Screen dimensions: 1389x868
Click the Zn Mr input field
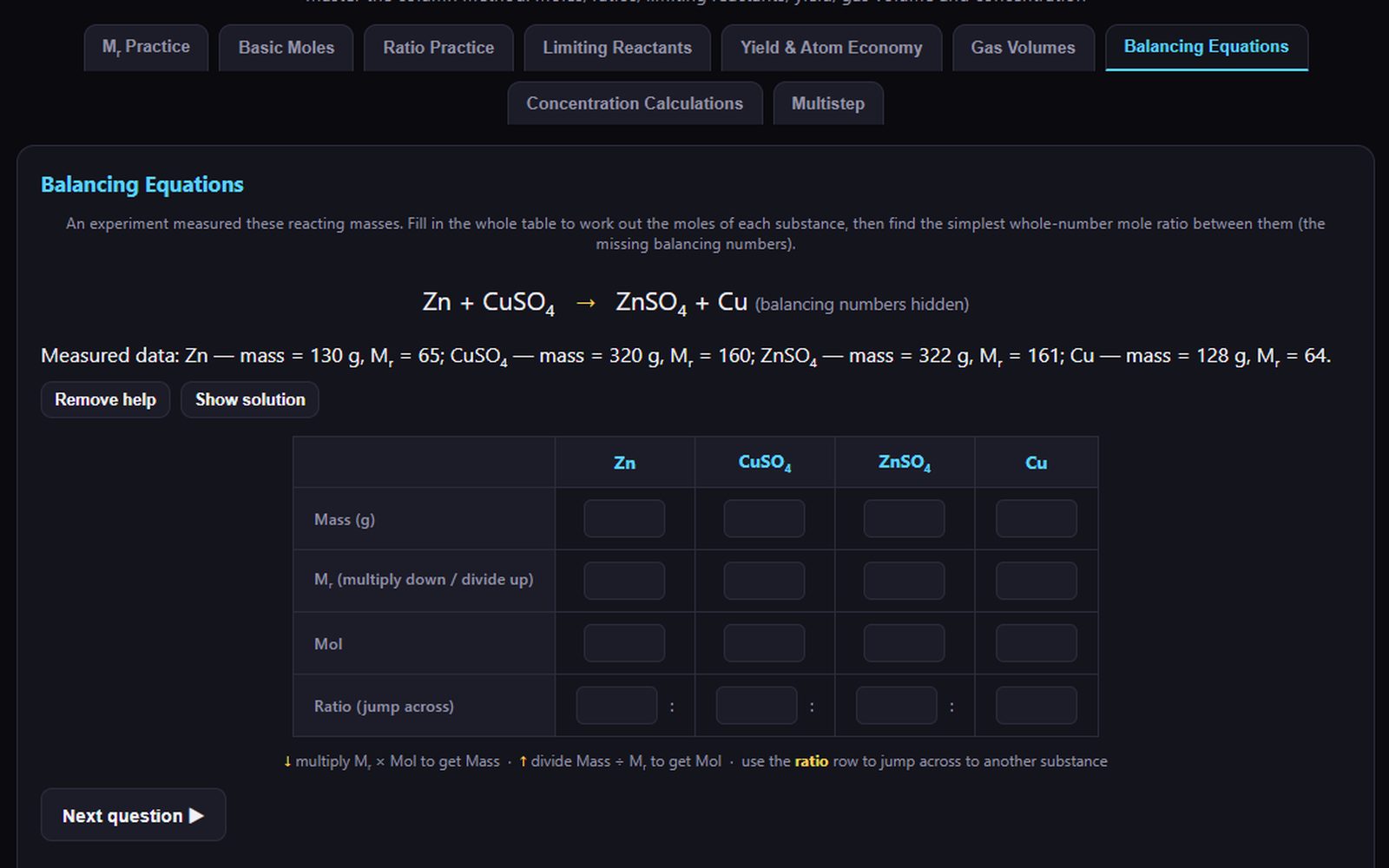click(x=624, y=581)
